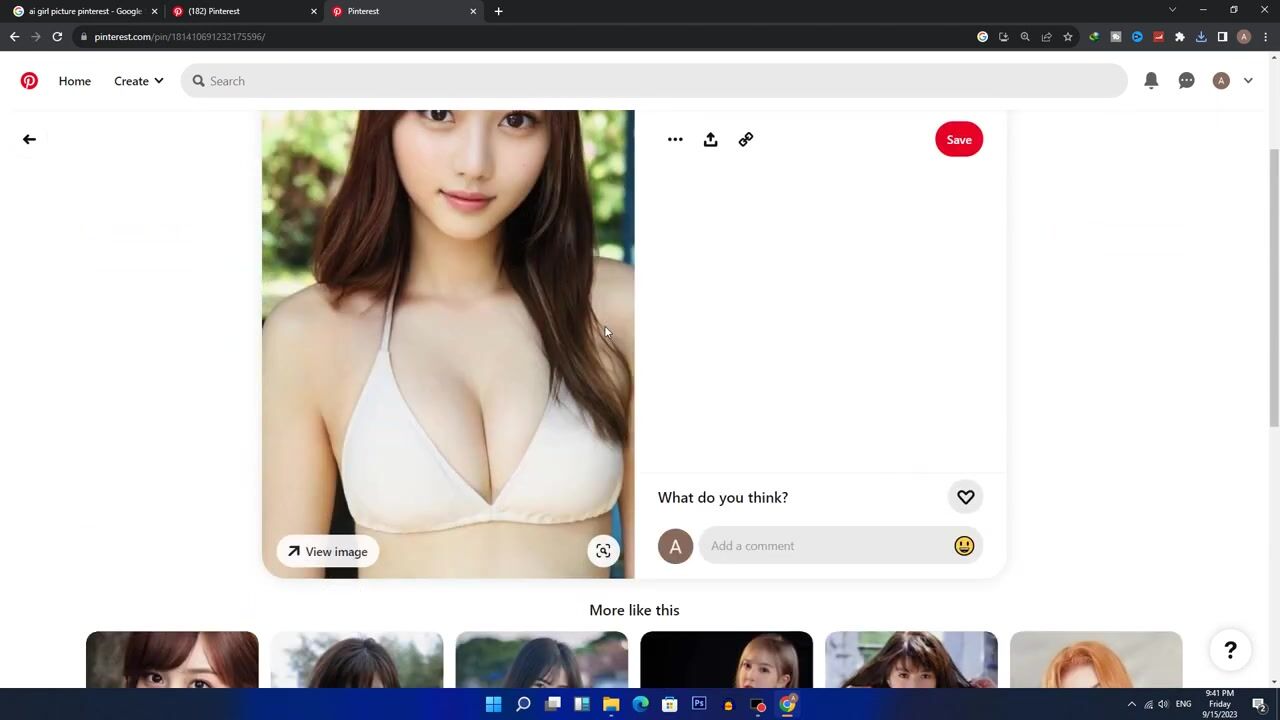Open the messages chat bubble icon
Viewport: 1280px width, 720px height.
pos(1186,81)
